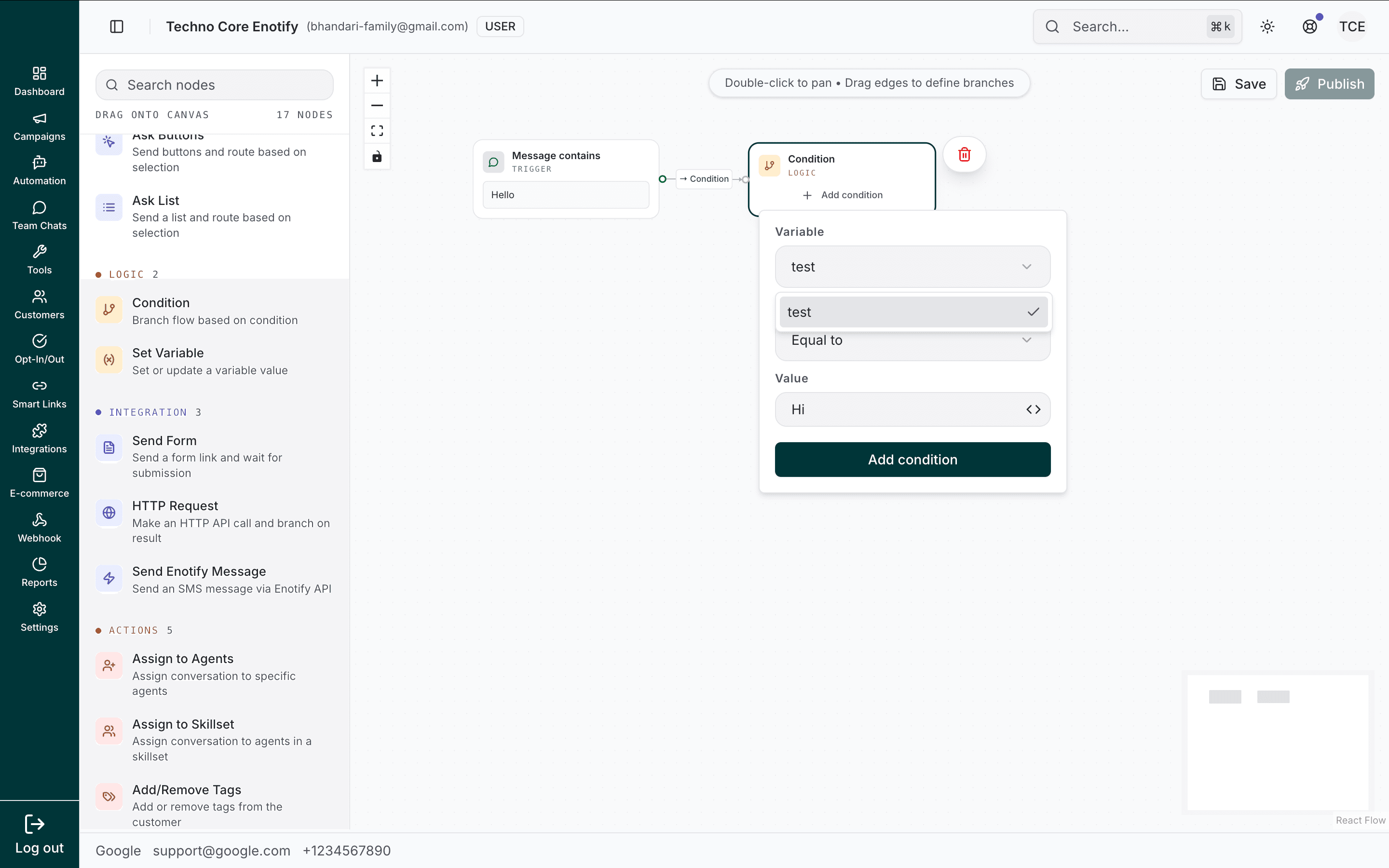Screen dimensions: 1389x868
Task: Insert variable via code brackets icon
Action: click(x=1033, y=409)
